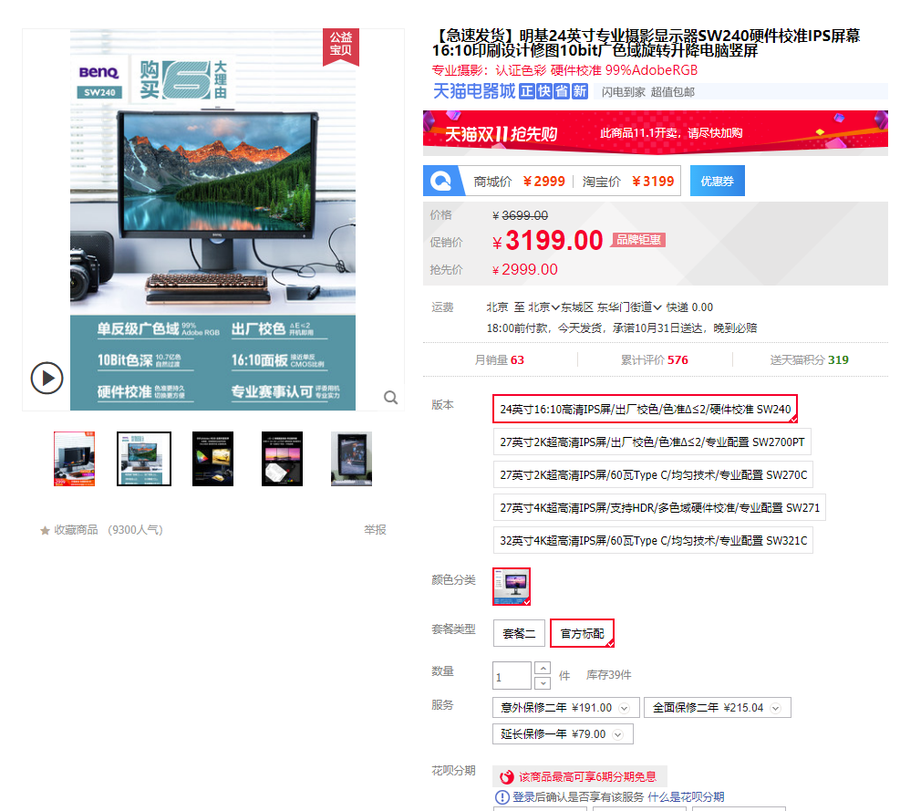Play the product video
The height and width of the screenshot is (811, 900).
(46, 378)
